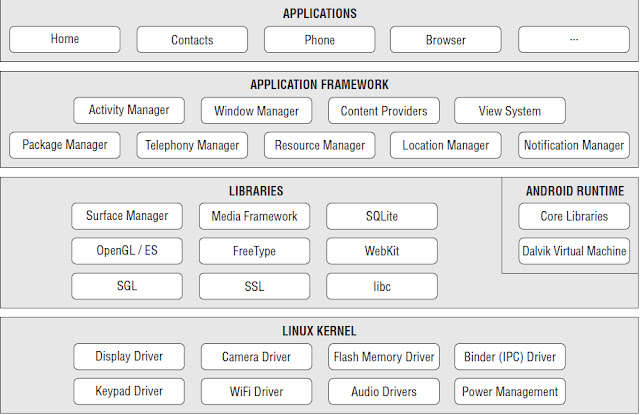Select the Media Framework library box
The height and width of the screenshot is (415, 640).
tap(254, 216)
